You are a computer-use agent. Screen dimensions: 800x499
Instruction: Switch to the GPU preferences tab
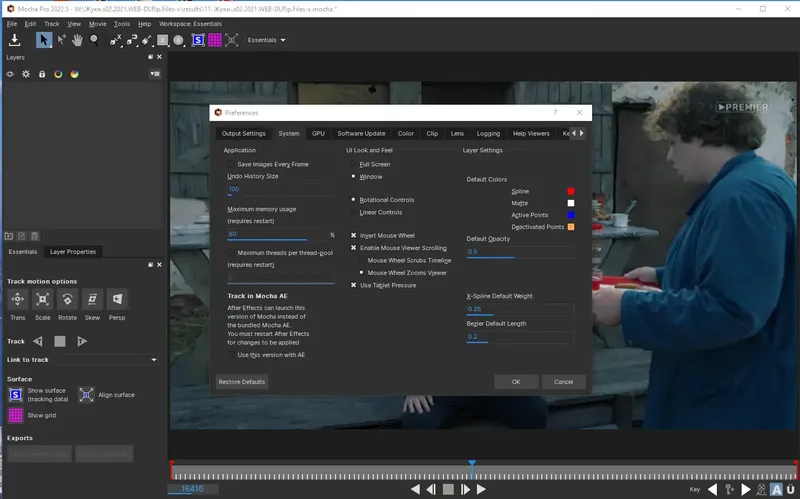point(318,133)
